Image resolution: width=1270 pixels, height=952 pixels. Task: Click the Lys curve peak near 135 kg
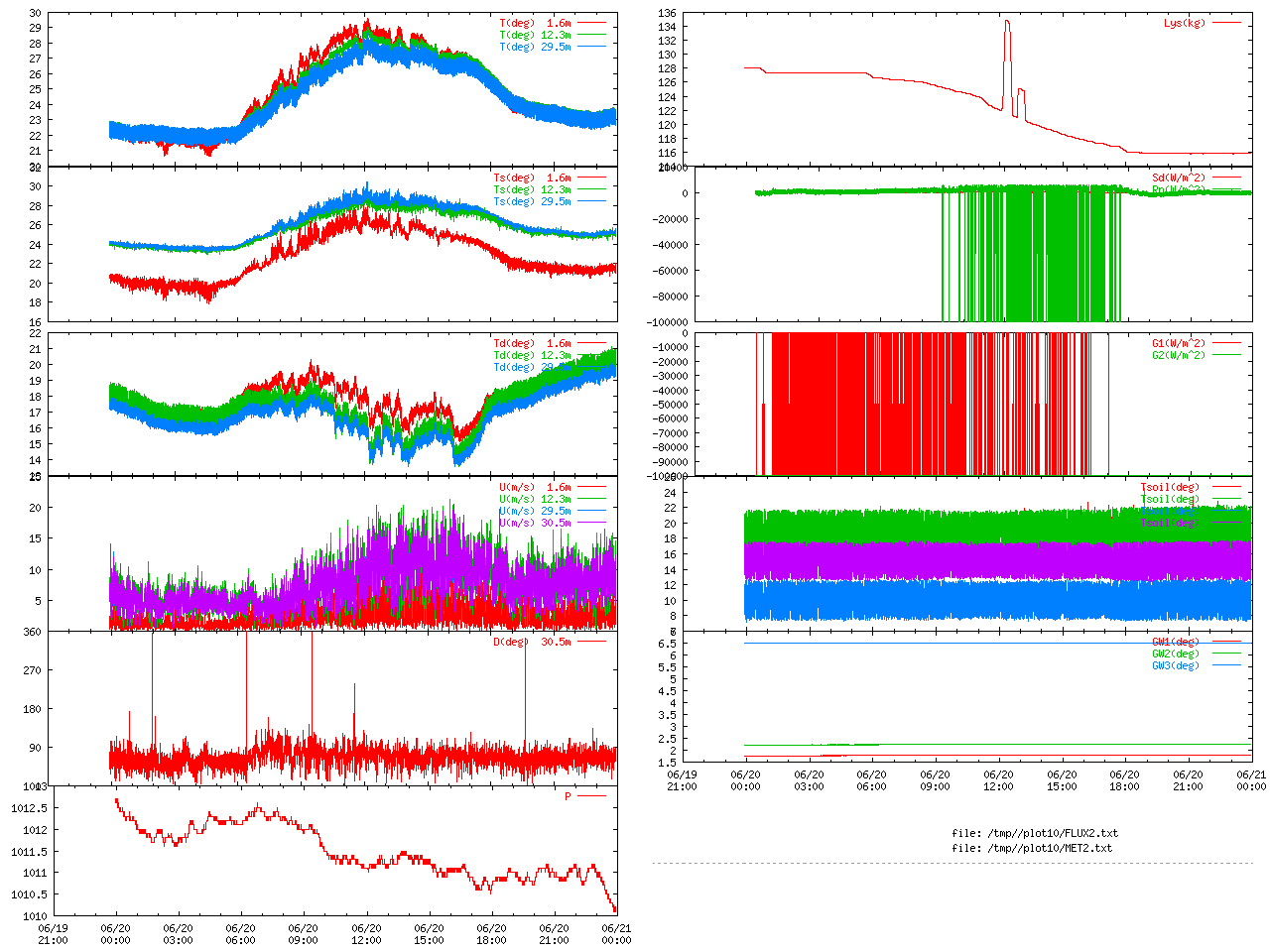1007,21
